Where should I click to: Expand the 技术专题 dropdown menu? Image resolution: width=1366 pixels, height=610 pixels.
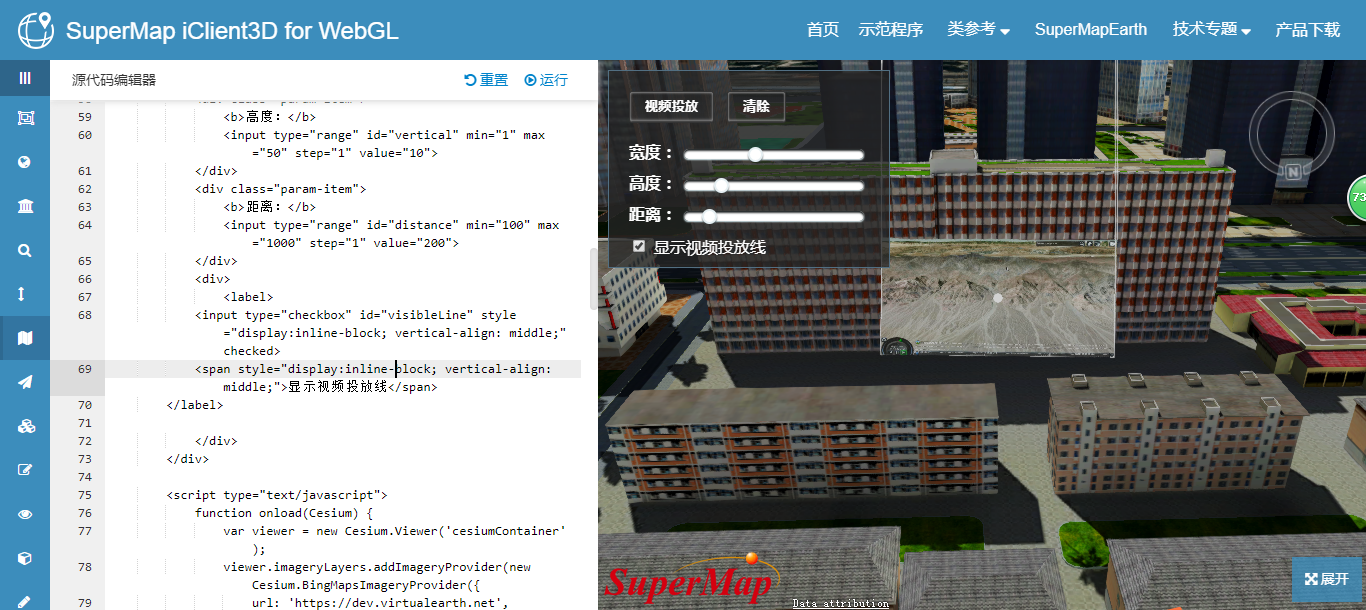pos(1212,30)
